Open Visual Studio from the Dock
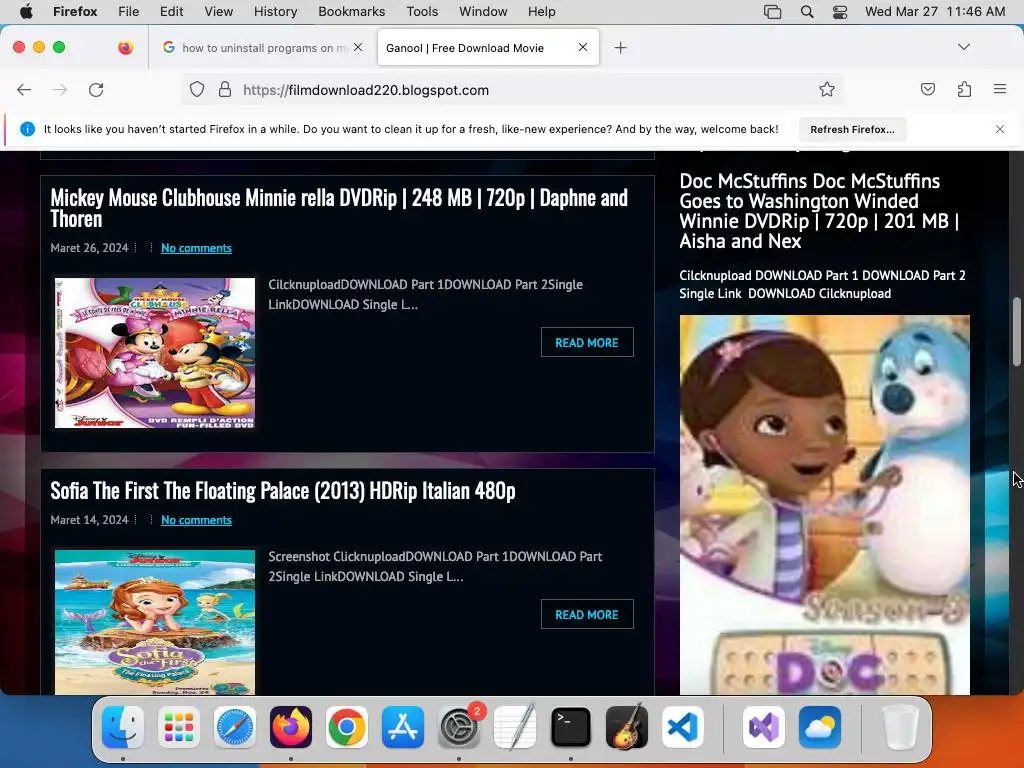Viewport: 1024px width, 768px height. [763, 727]
